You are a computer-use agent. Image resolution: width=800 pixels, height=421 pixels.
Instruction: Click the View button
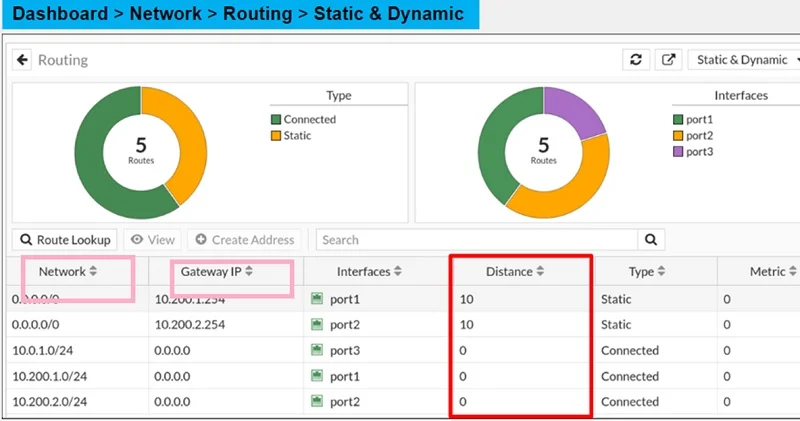click(152, 240)
